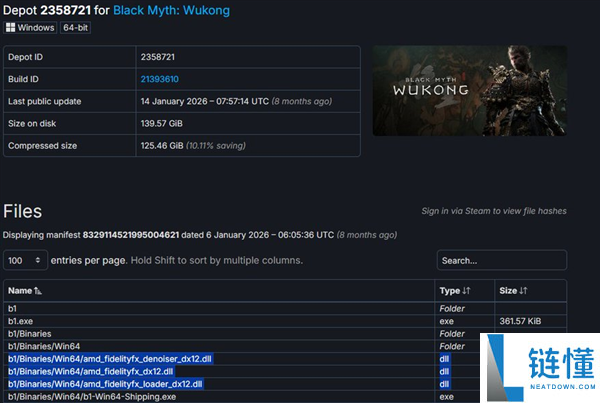Open the Black Myth: Wukong app link
Viewport: 600px width, 403px height.
(171, 10)
